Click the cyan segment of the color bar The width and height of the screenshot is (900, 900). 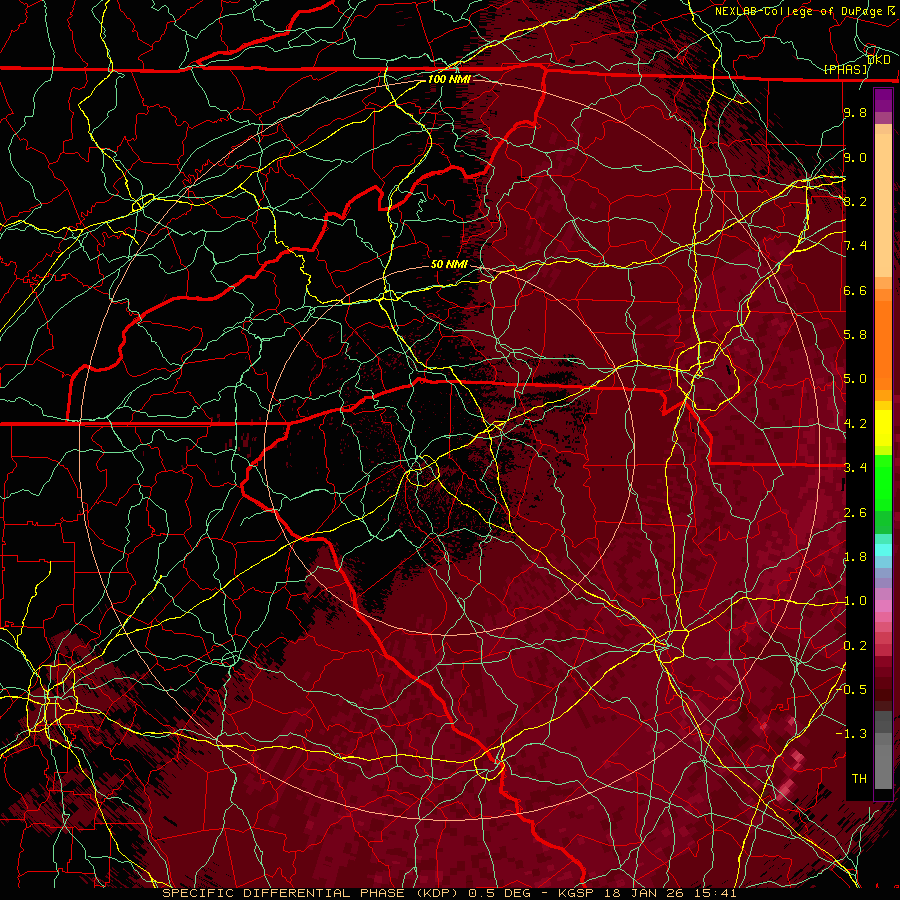[x=883, y=550]
